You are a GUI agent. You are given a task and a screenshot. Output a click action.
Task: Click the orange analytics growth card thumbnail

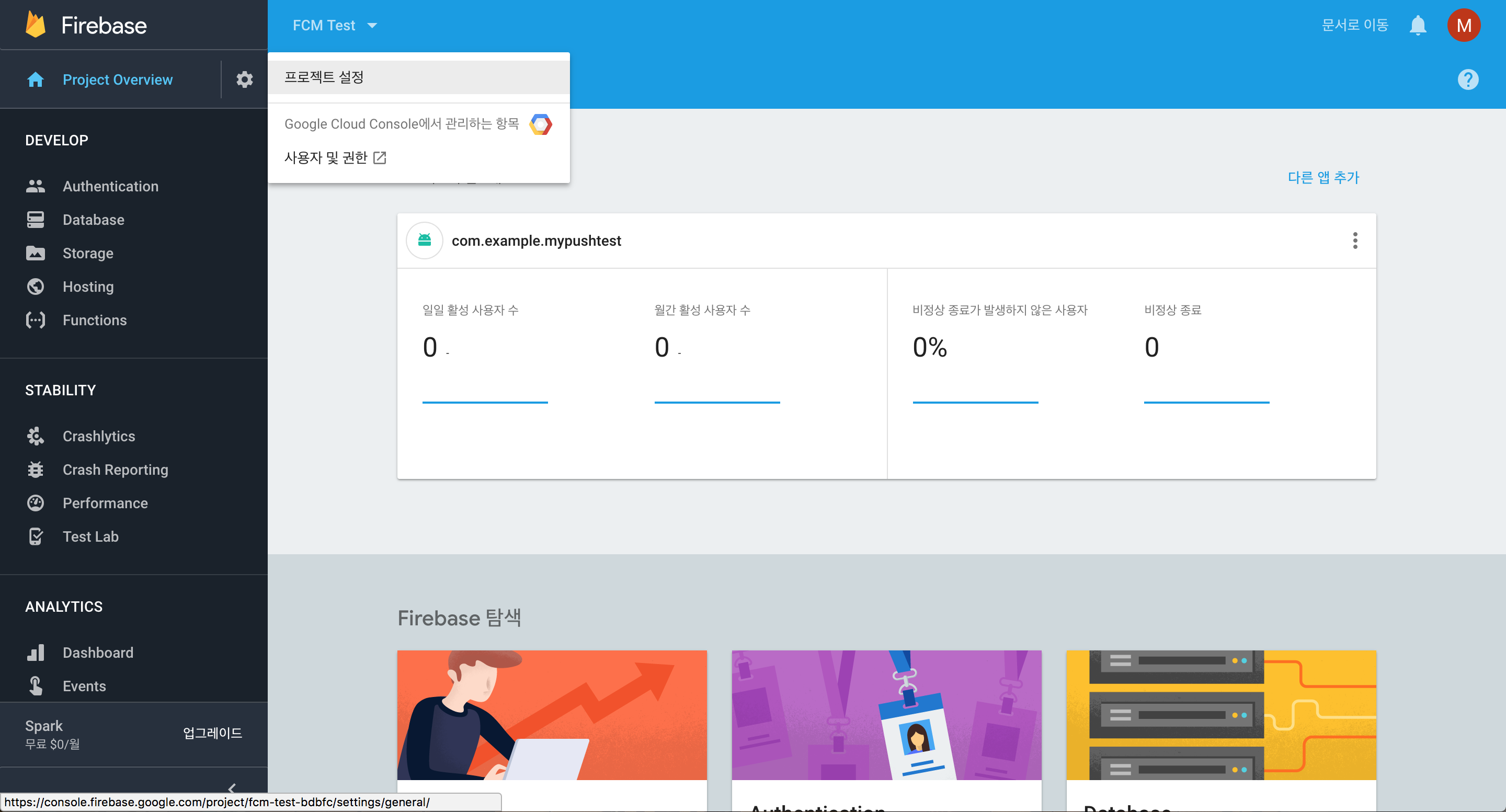(x=552, y=715)
